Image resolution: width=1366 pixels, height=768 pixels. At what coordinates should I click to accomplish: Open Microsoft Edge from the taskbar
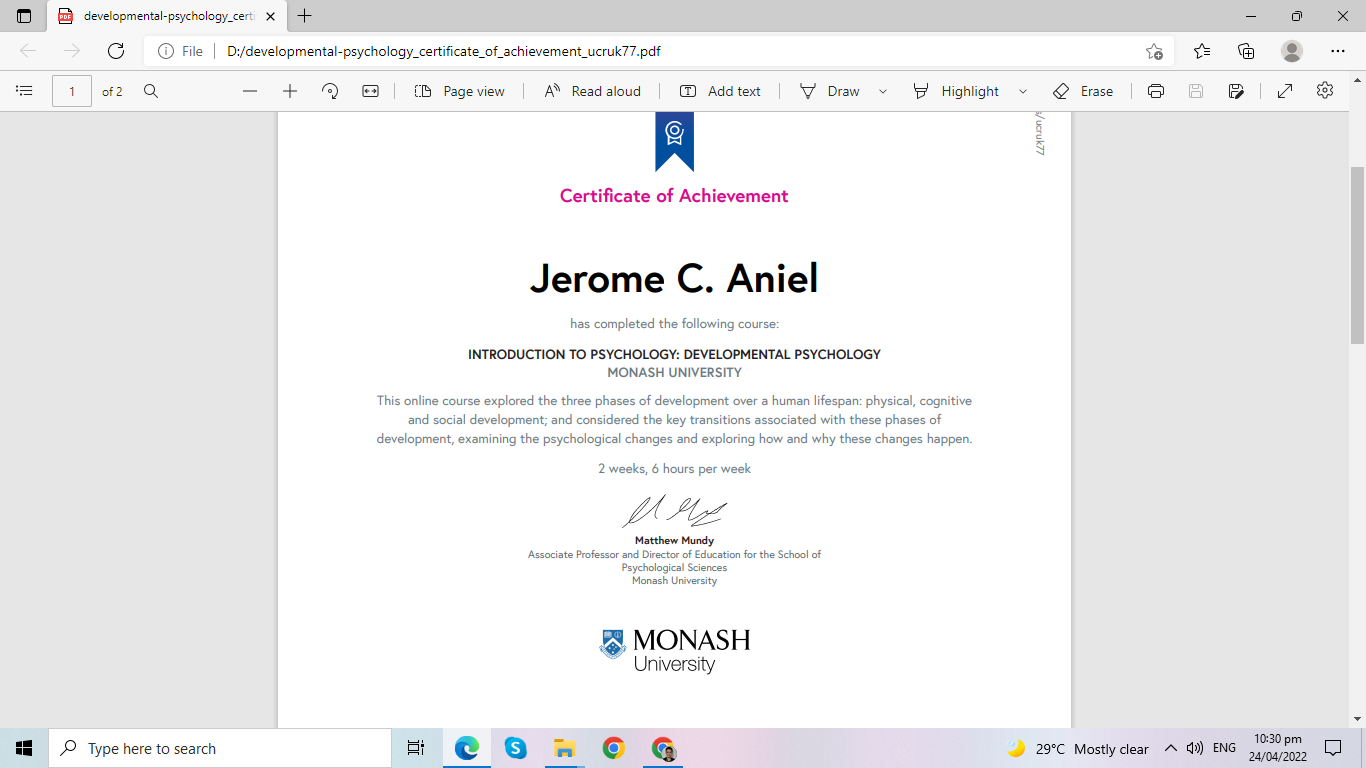466,748
